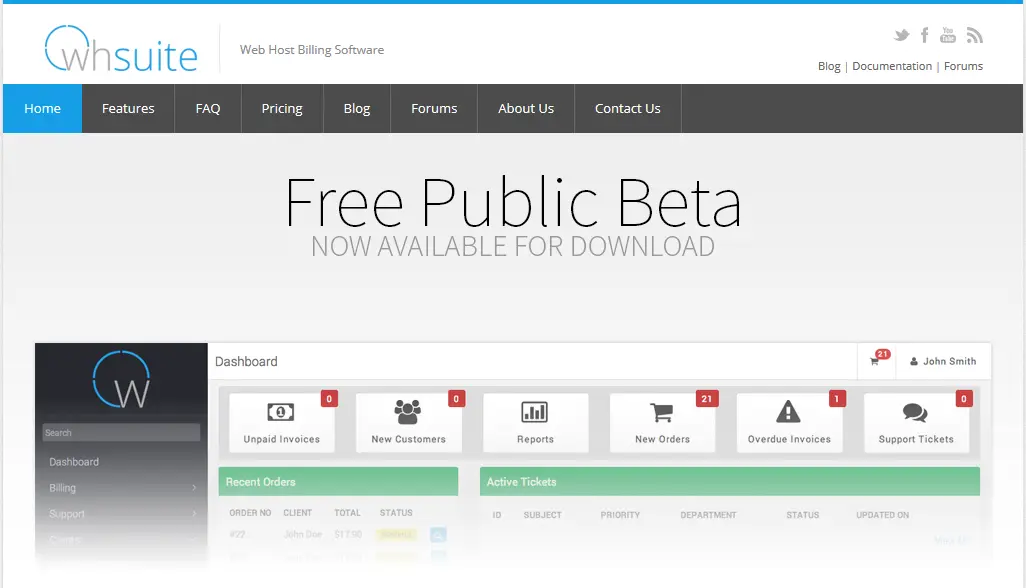
Task: Click the ORDER NO column header
Action: tap(250, 513)
